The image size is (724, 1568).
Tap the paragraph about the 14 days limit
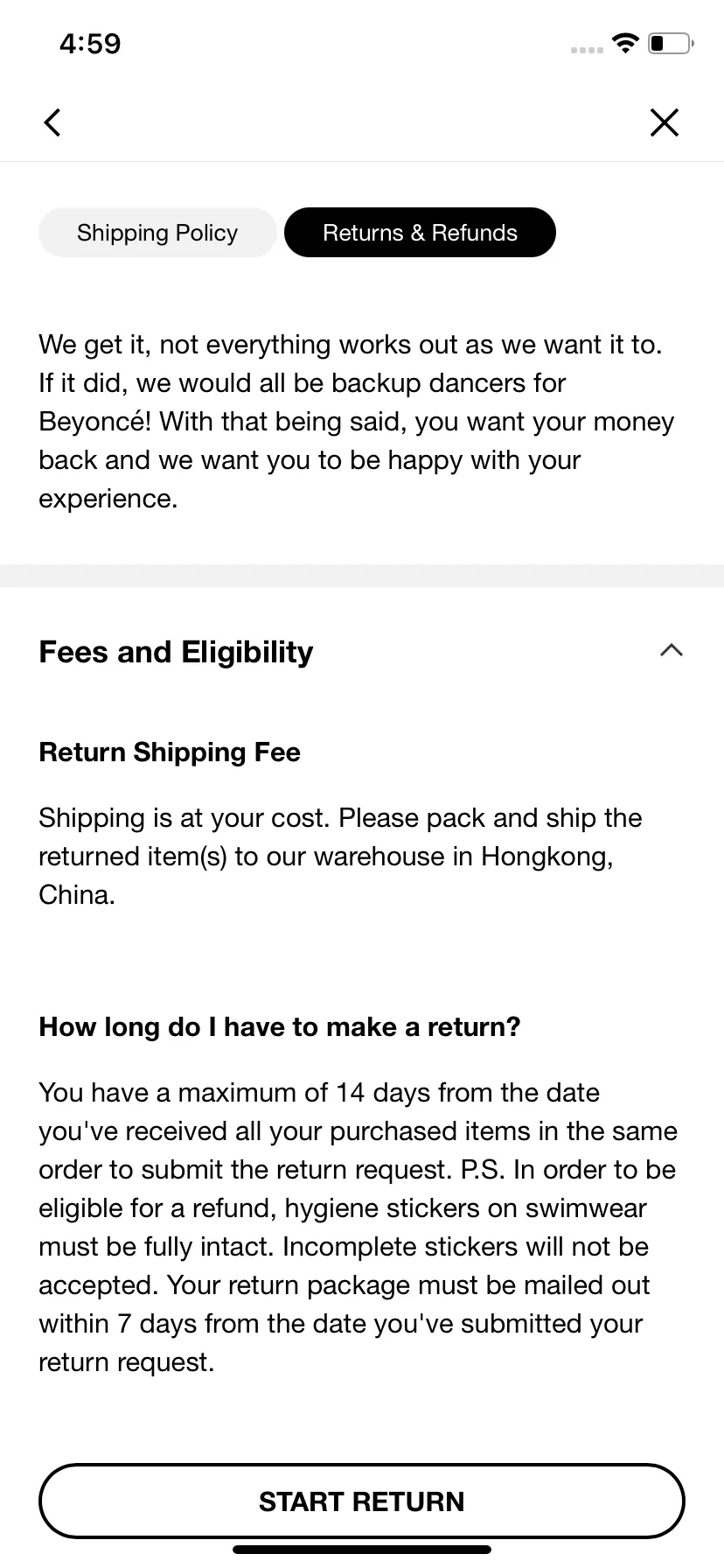pyautogui.click(x=359, y=1228)
